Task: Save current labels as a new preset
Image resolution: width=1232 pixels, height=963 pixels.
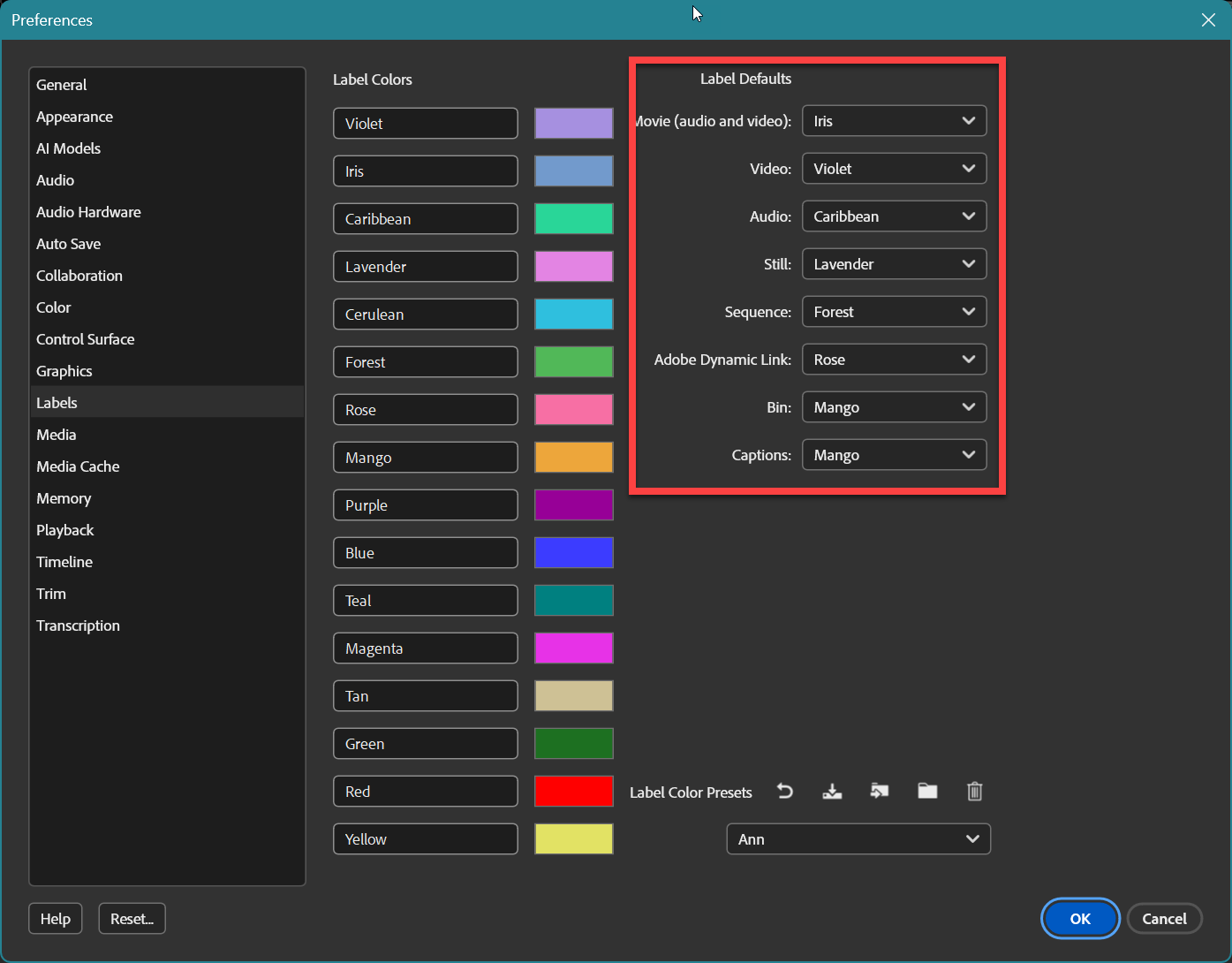Action: coord(832,792)
